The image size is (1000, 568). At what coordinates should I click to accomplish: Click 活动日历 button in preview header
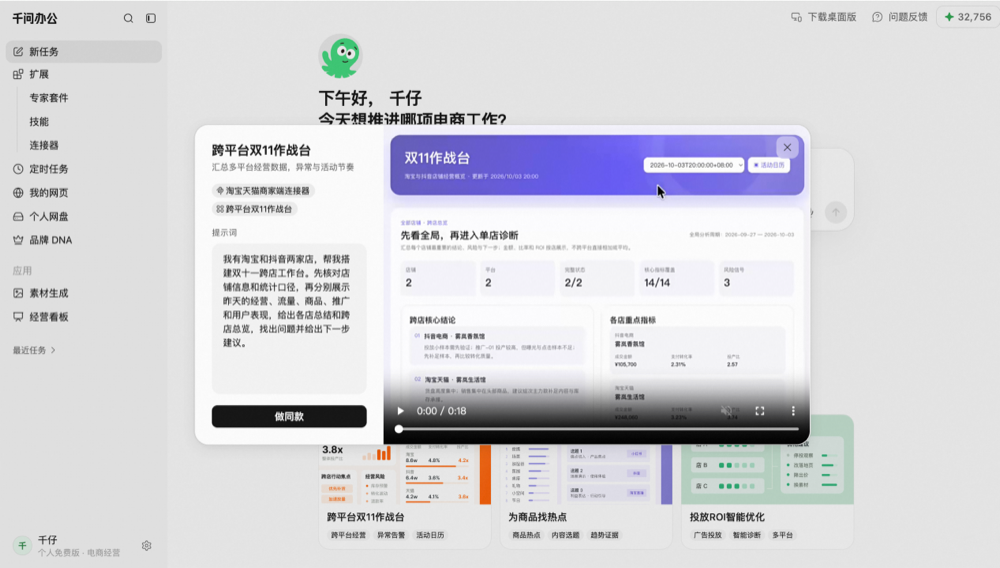[769, 165]
